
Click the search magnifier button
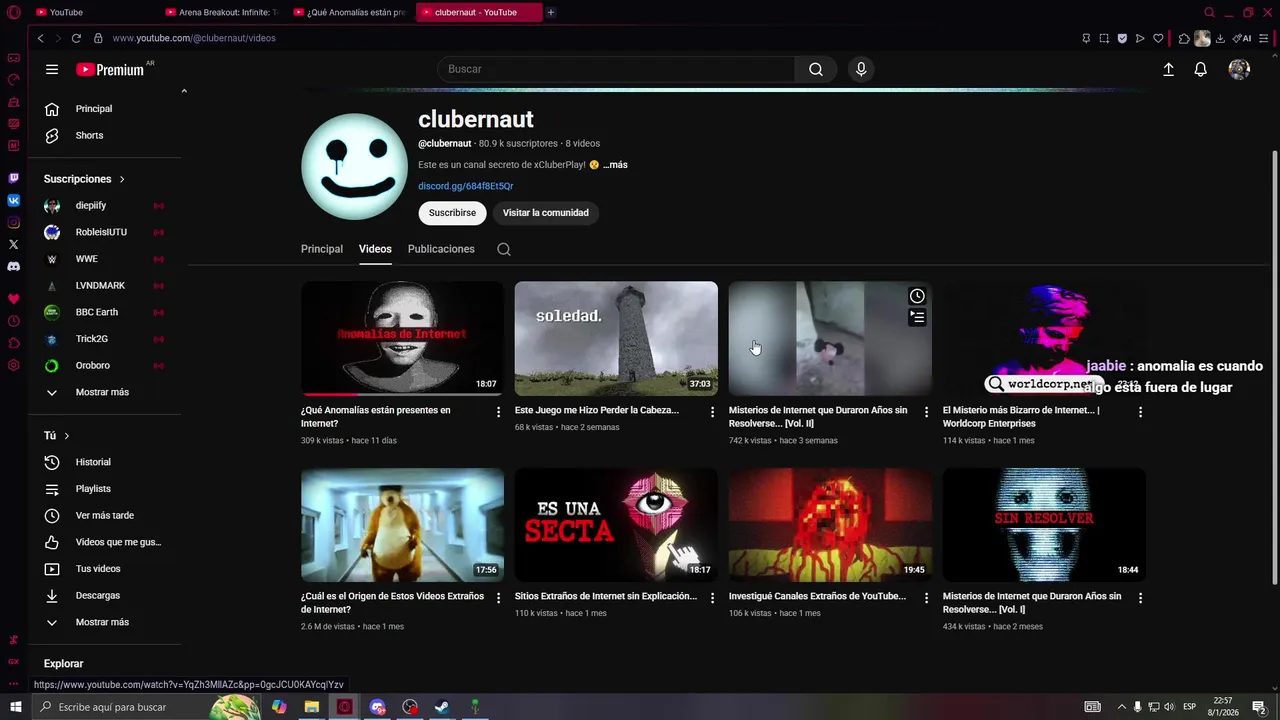coord(816,69)
